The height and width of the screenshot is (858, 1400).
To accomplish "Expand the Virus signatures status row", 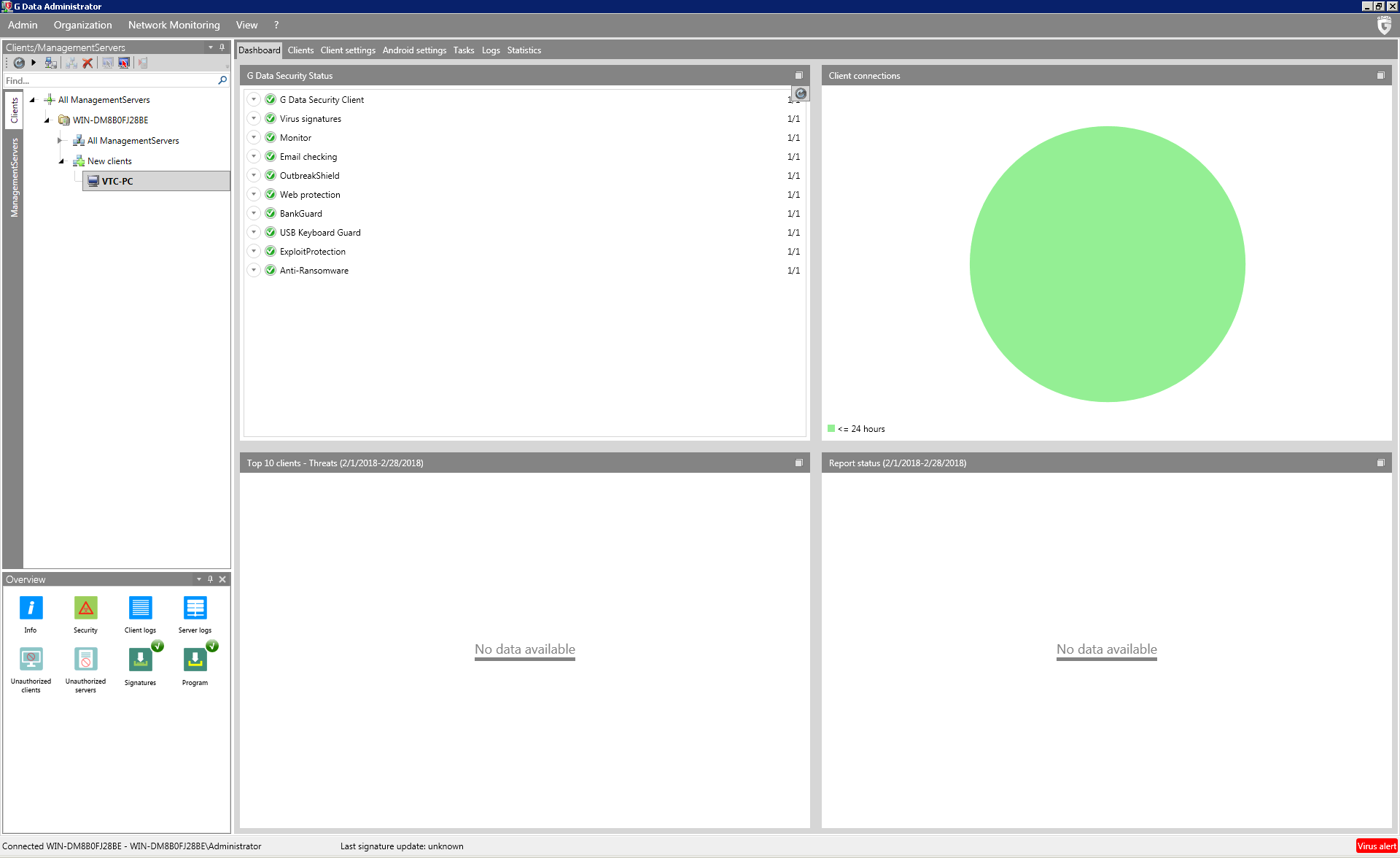I will [254, 119].
